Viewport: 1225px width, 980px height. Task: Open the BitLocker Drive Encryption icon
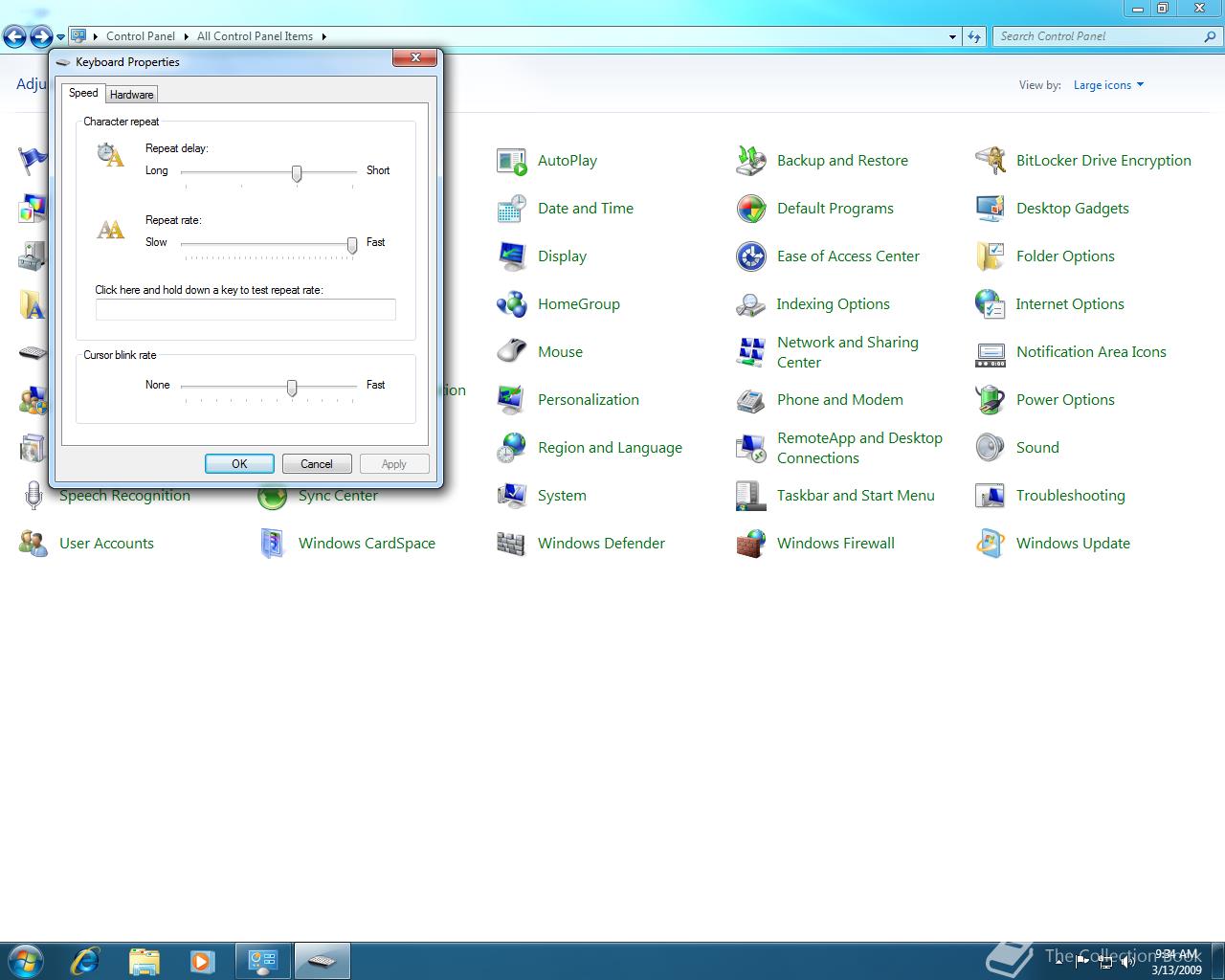[991, 161]
